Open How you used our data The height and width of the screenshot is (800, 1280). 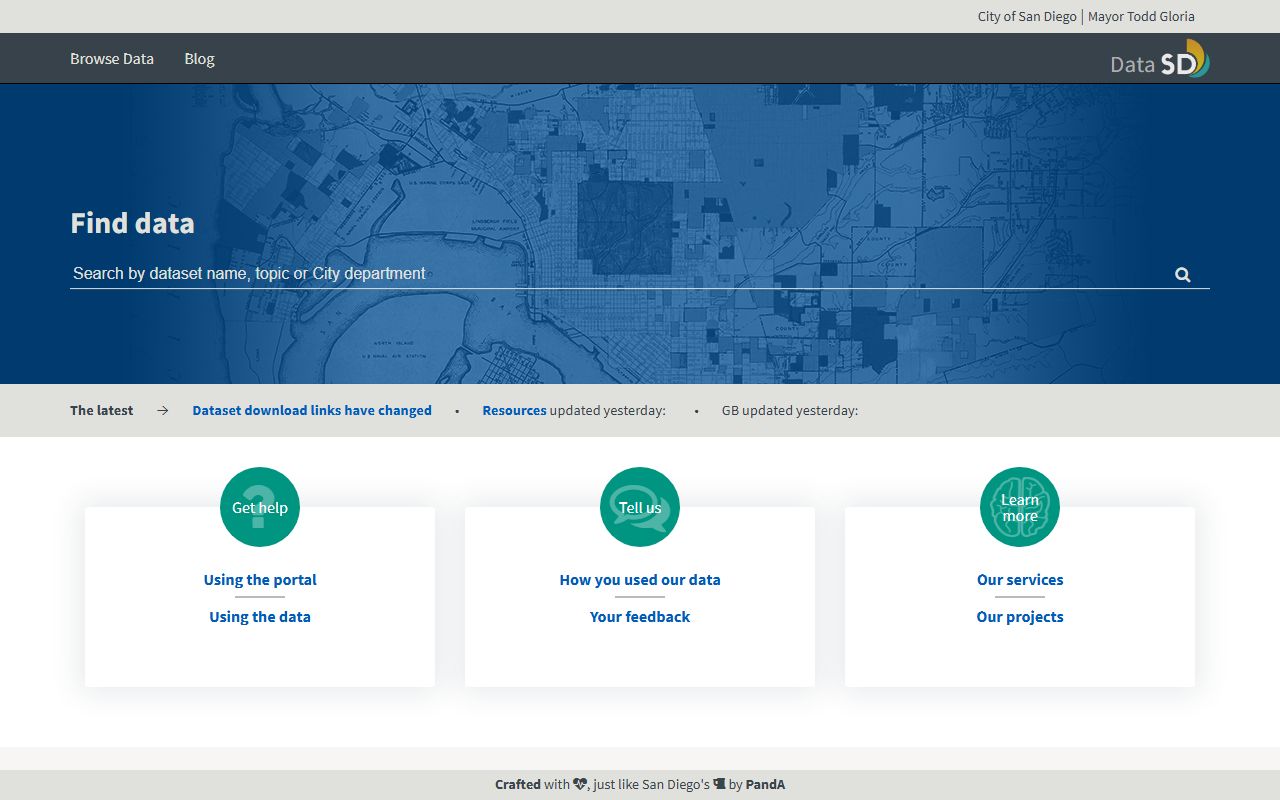(x=640, y=580)
